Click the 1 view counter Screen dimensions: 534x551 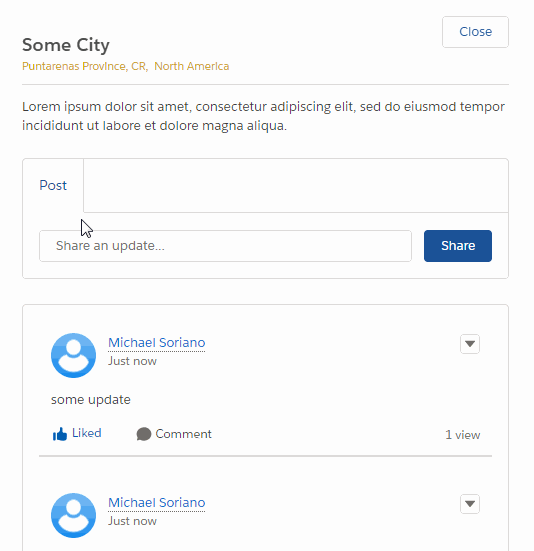[x=462, y=435]
